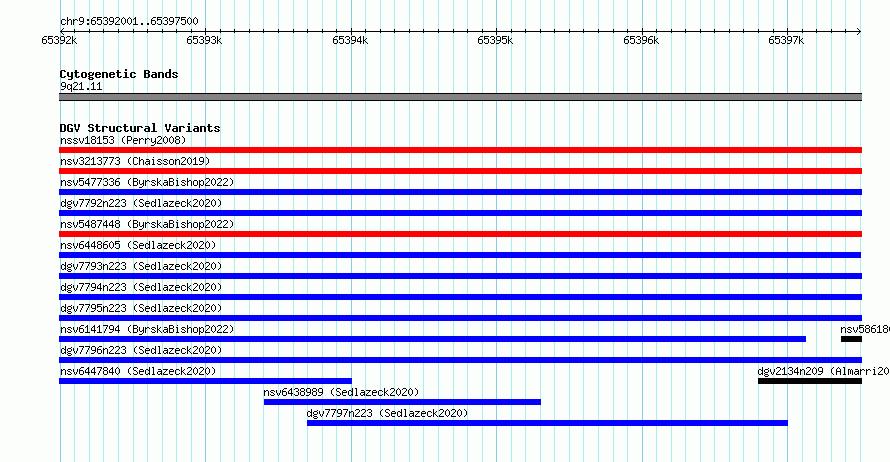Click the 65395k ruler tick label
The width and height of the screenshot is (890, 462).
(496, 40)
